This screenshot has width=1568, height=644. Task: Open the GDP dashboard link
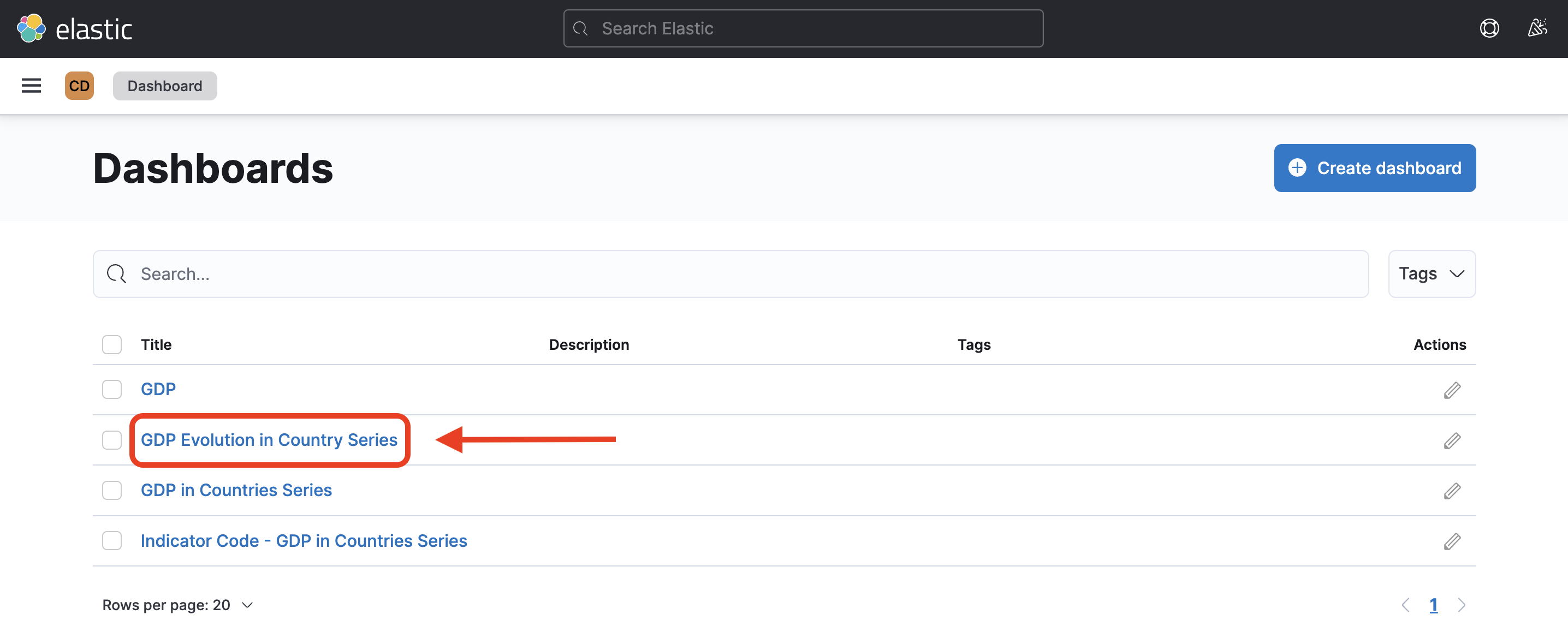pos(158,390)
